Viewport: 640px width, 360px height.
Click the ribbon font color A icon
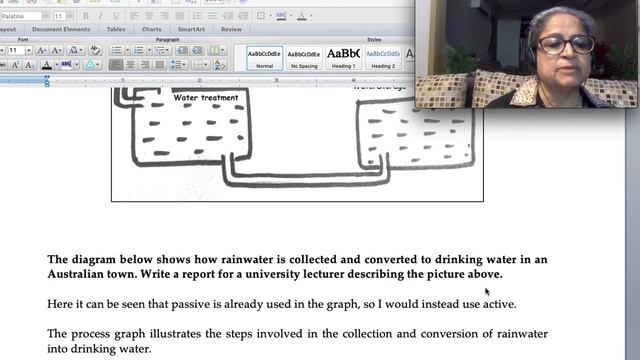tap(47, 64)
